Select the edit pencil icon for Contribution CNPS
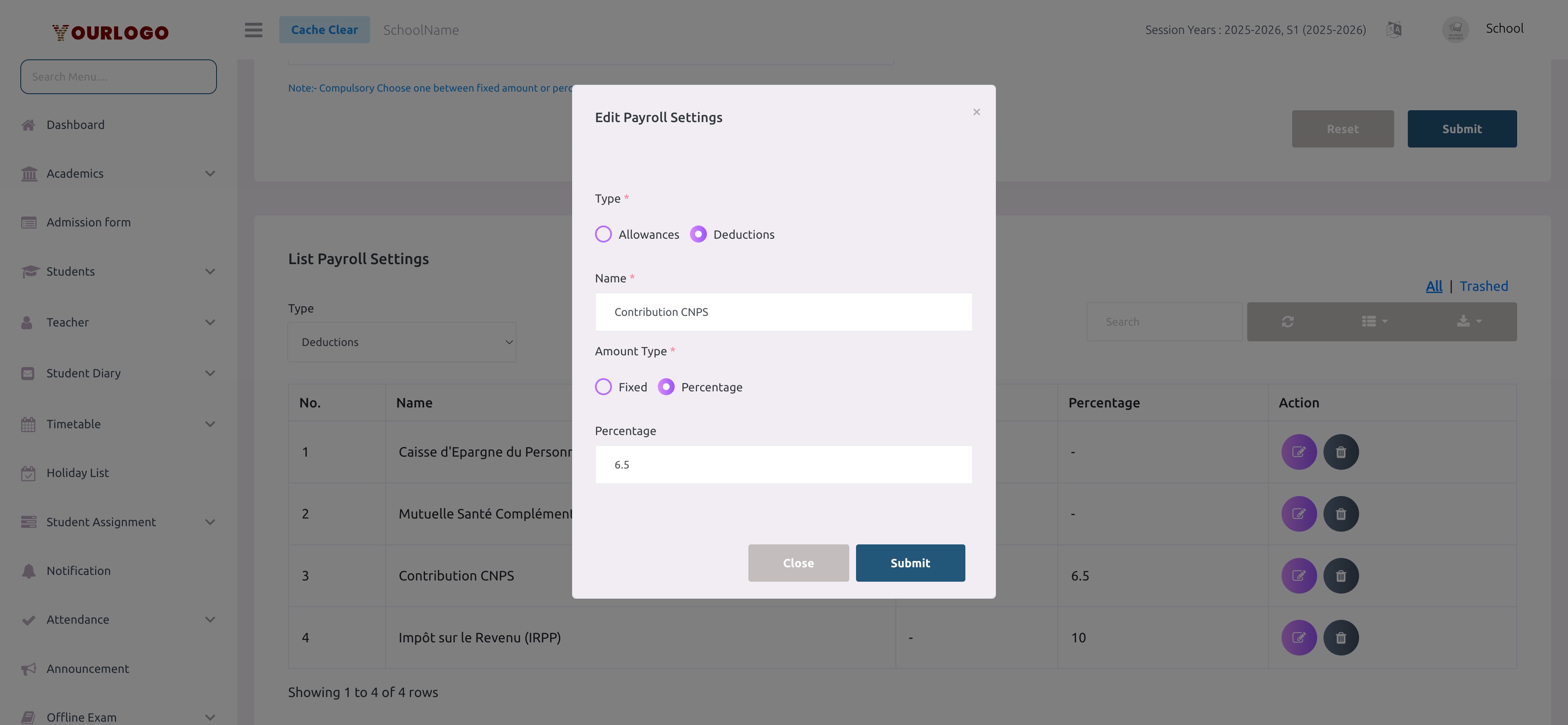 point(1300,575)
